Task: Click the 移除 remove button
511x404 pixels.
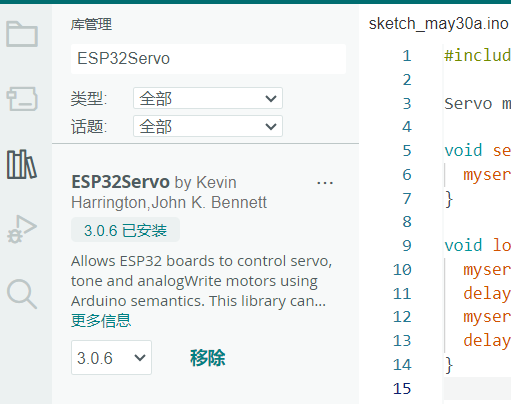Action: (x=208, y=358)
